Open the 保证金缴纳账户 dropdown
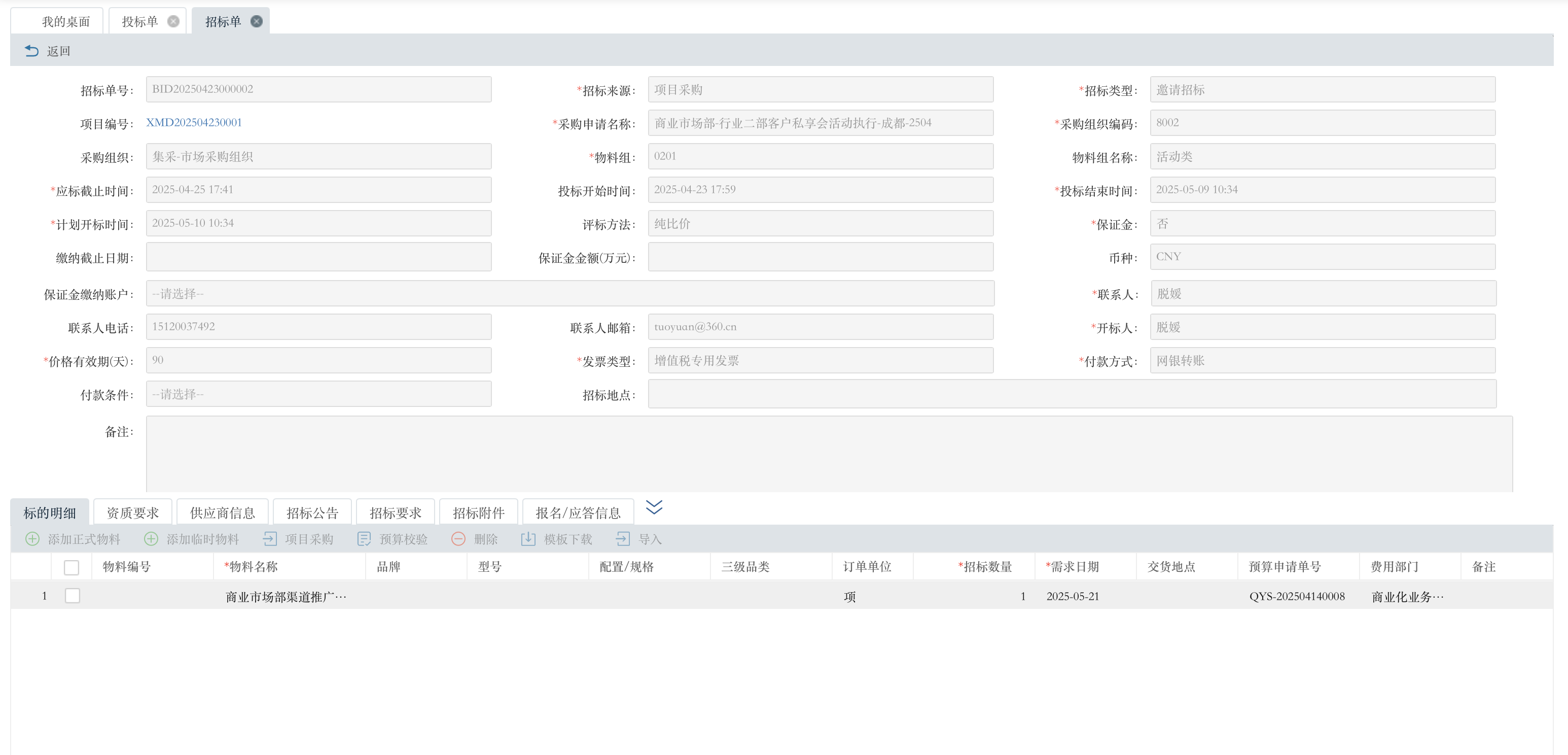The image size is (1568, 755). point(569,293)
